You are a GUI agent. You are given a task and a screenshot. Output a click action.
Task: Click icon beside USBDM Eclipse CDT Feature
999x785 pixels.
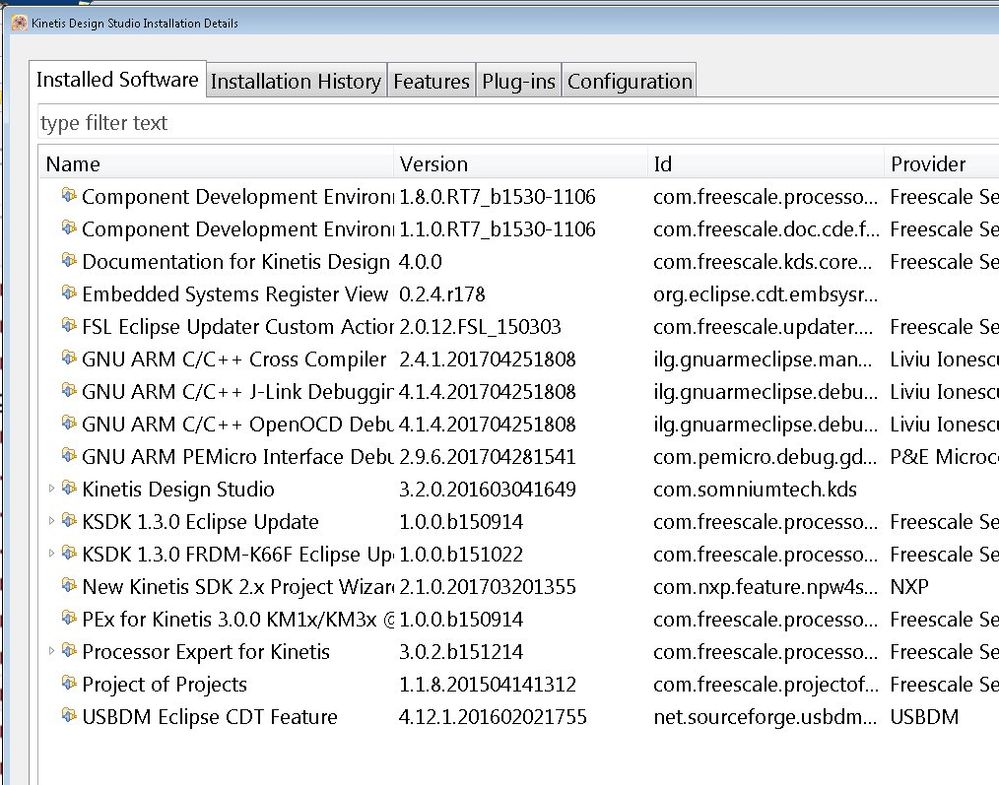click(x=69, y=715)
